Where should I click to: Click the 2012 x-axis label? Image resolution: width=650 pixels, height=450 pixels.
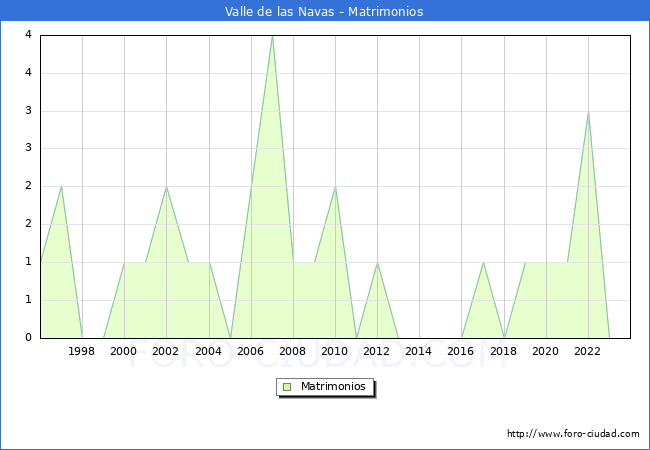[376, 351]
